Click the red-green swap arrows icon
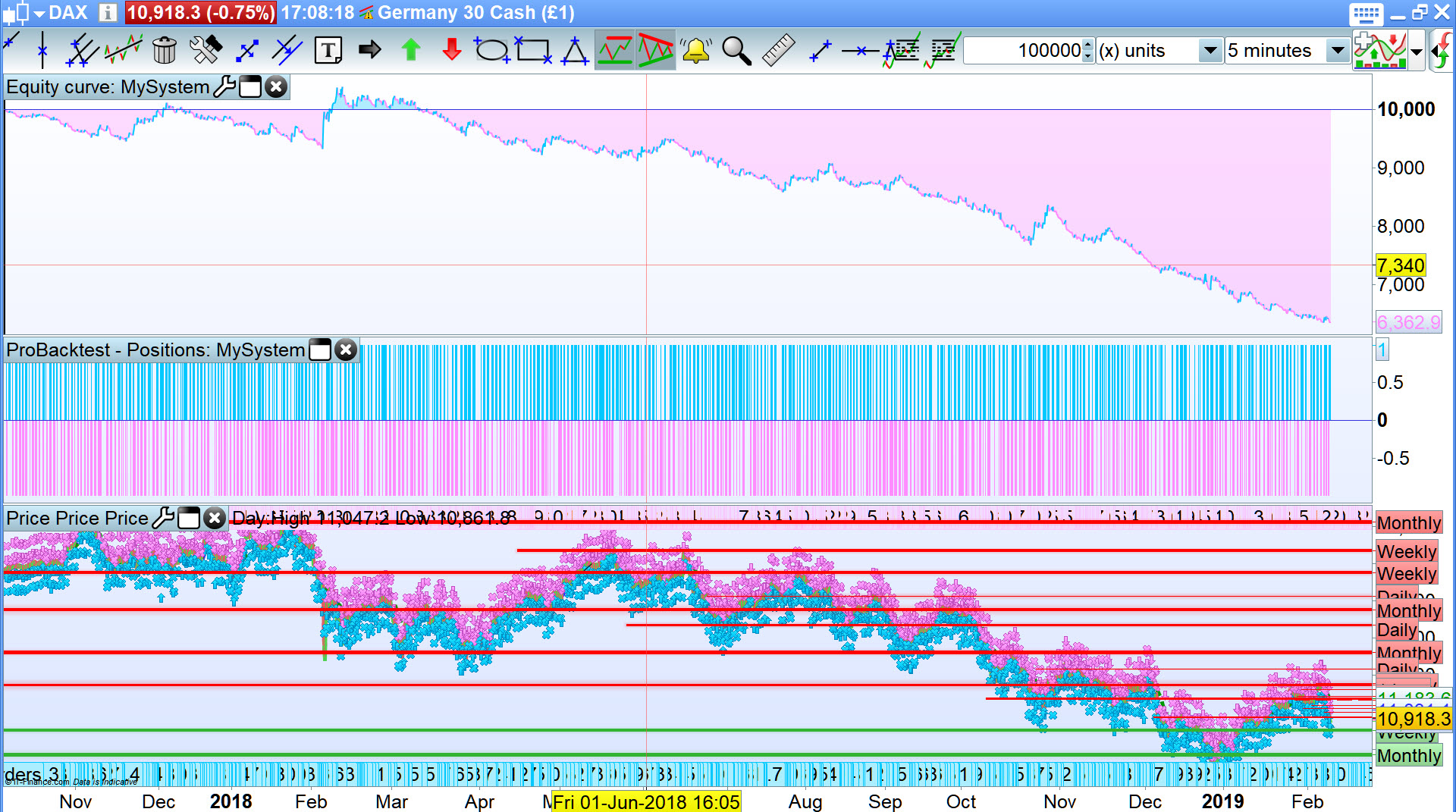The image size is (1456, 812). click(1442, 51)
